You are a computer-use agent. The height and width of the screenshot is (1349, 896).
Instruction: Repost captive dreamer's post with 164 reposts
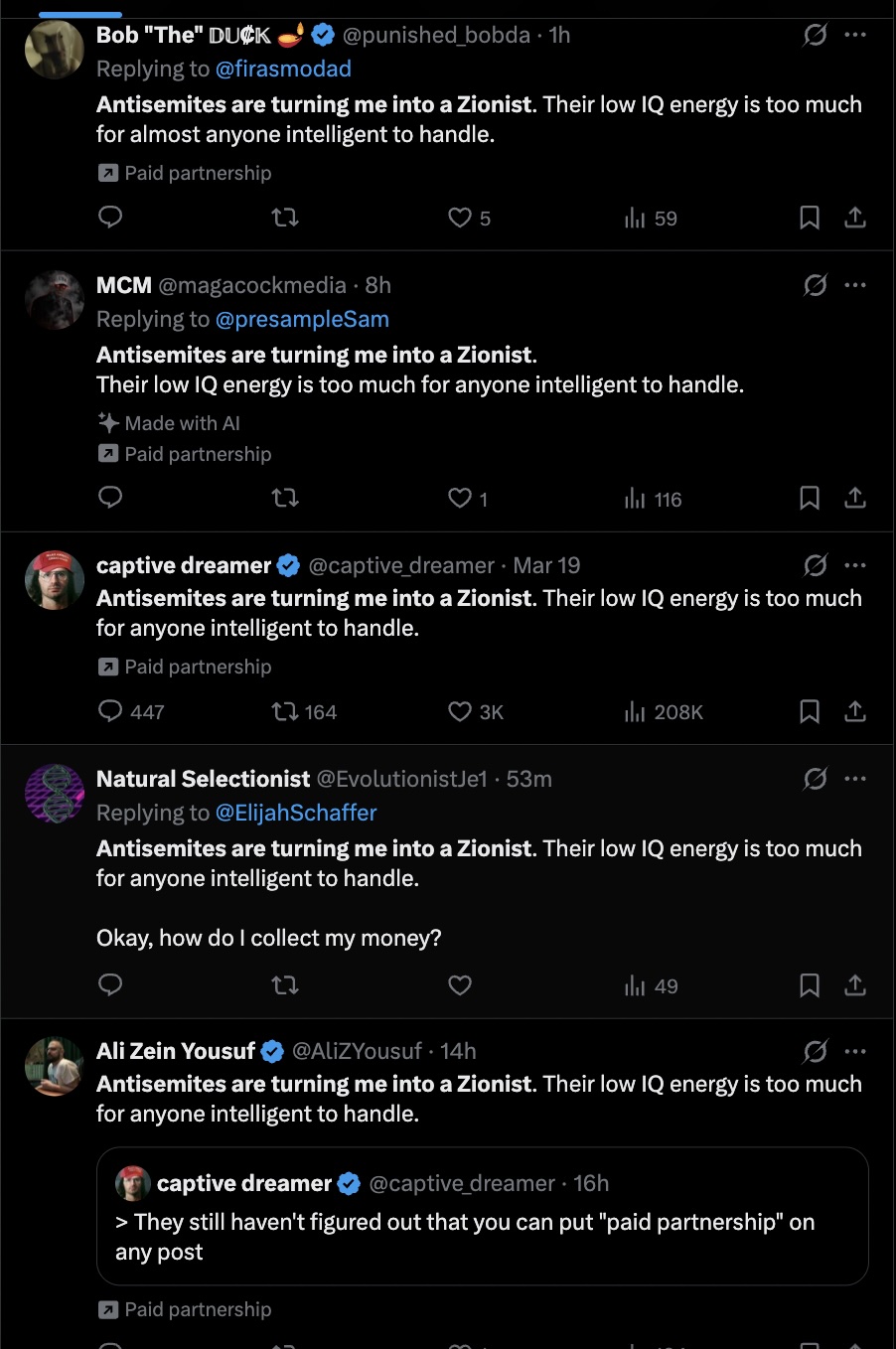pos(285,711)
